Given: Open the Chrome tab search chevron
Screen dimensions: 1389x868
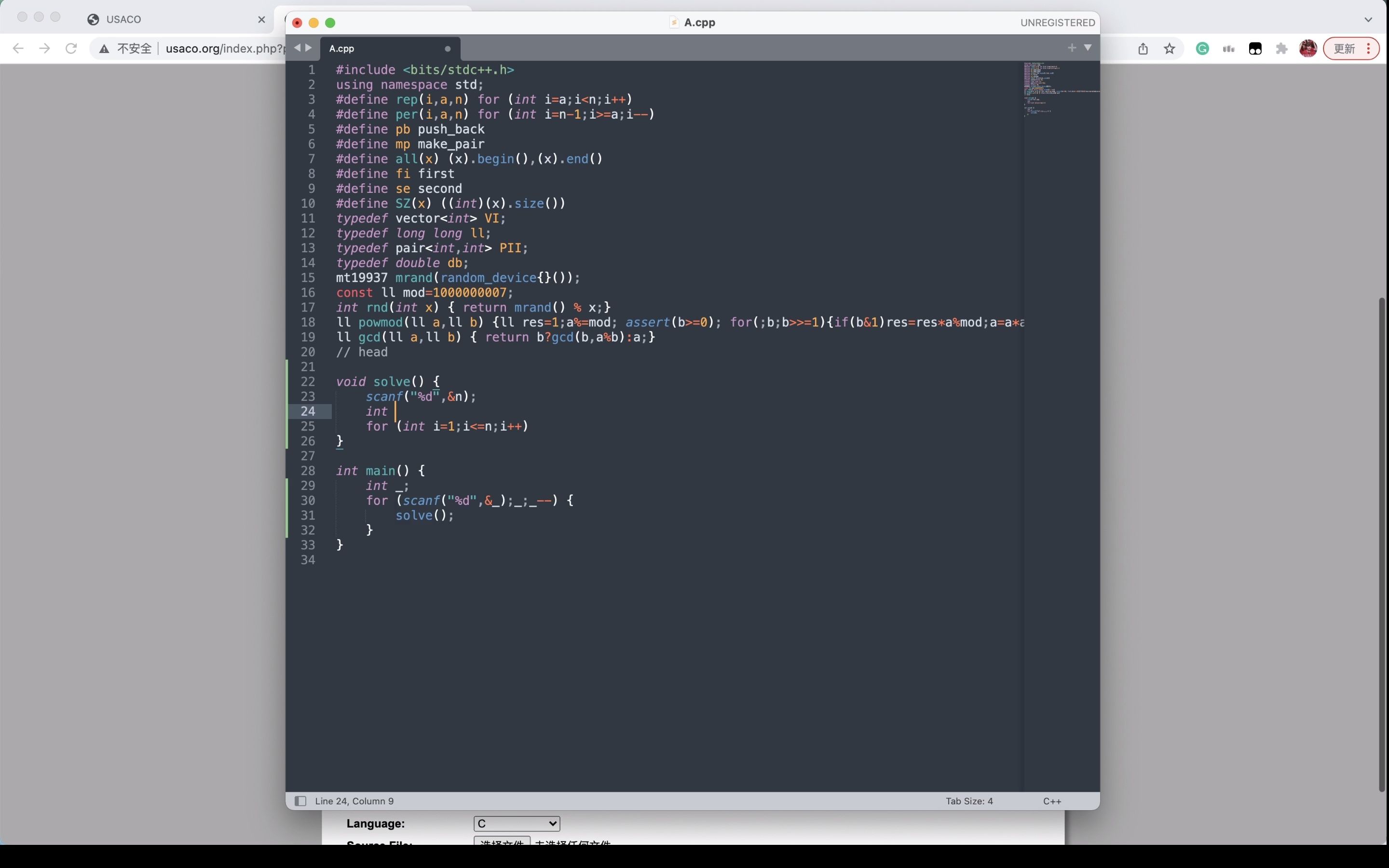Looking at the screenshot, I should point(1368,19).
